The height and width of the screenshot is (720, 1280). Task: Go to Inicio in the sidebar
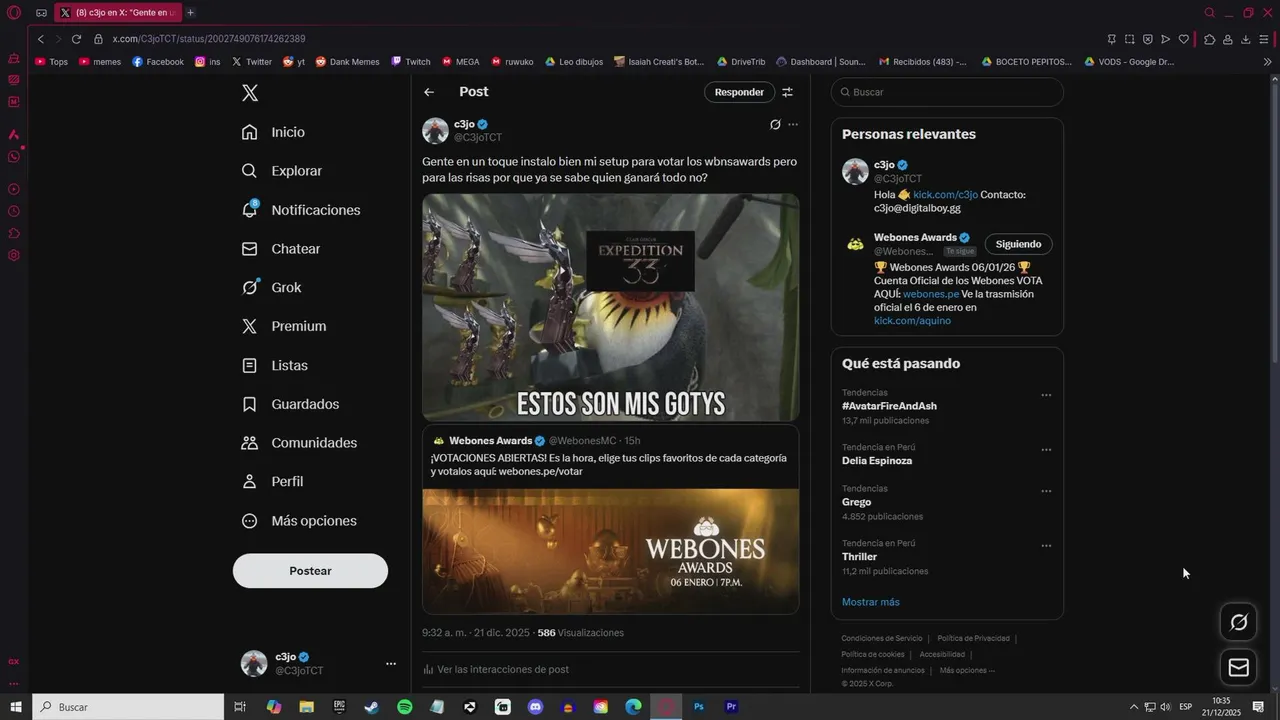273,132
